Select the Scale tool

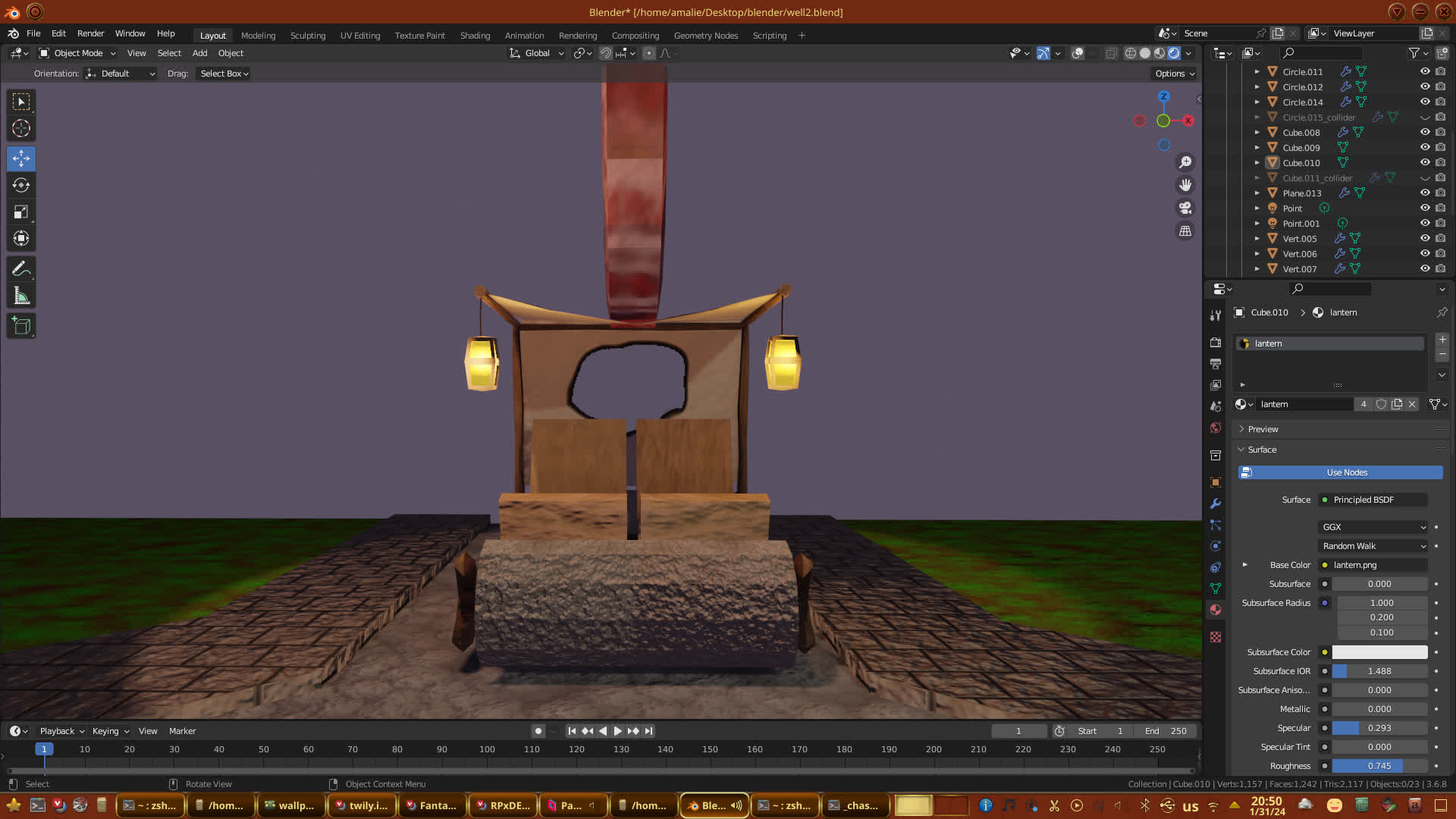tap(21, 212)
